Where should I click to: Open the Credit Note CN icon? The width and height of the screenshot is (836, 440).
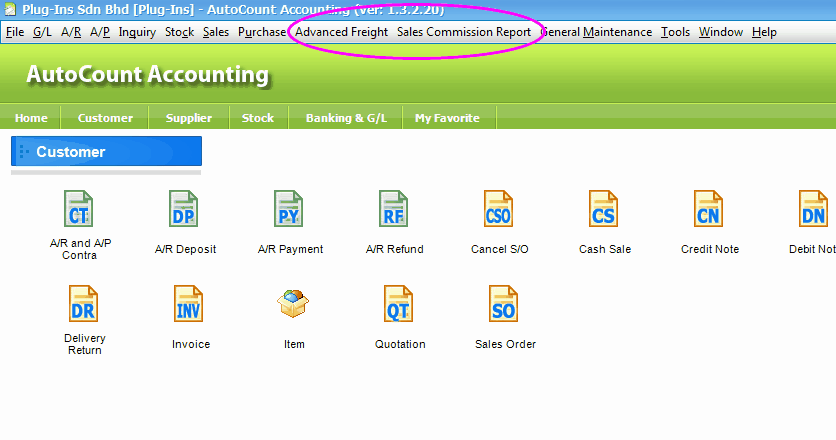[709, 209]
